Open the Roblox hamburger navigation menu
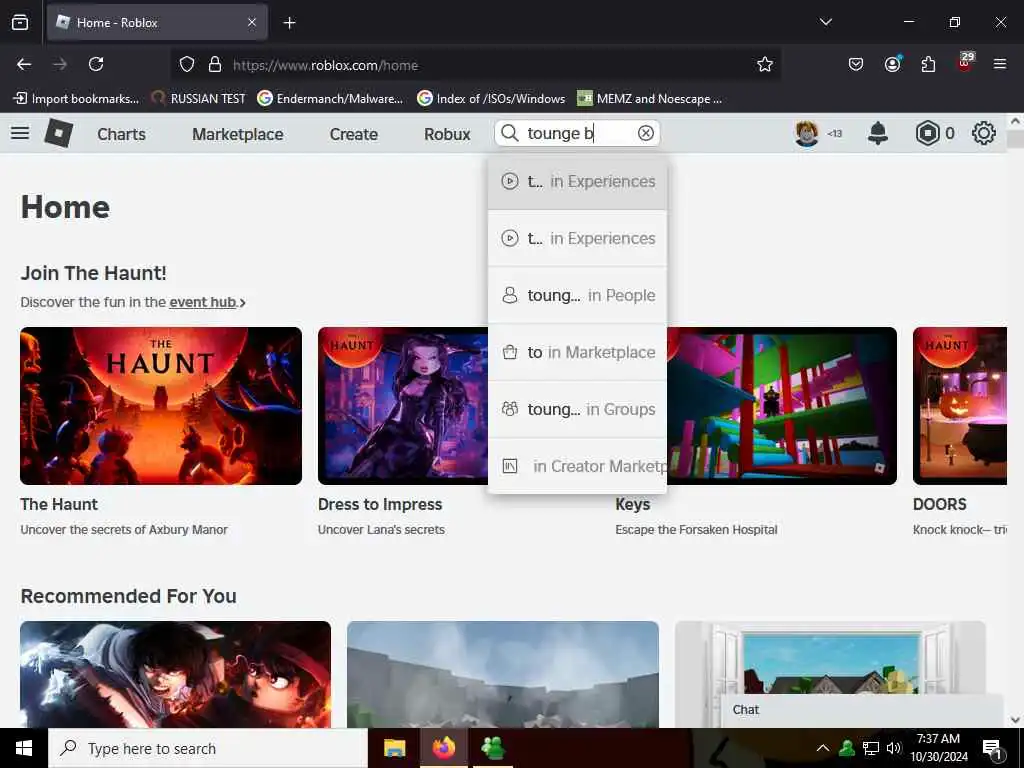The height and width of the screenshot is (768, 1024). click(x=20, y=133)
